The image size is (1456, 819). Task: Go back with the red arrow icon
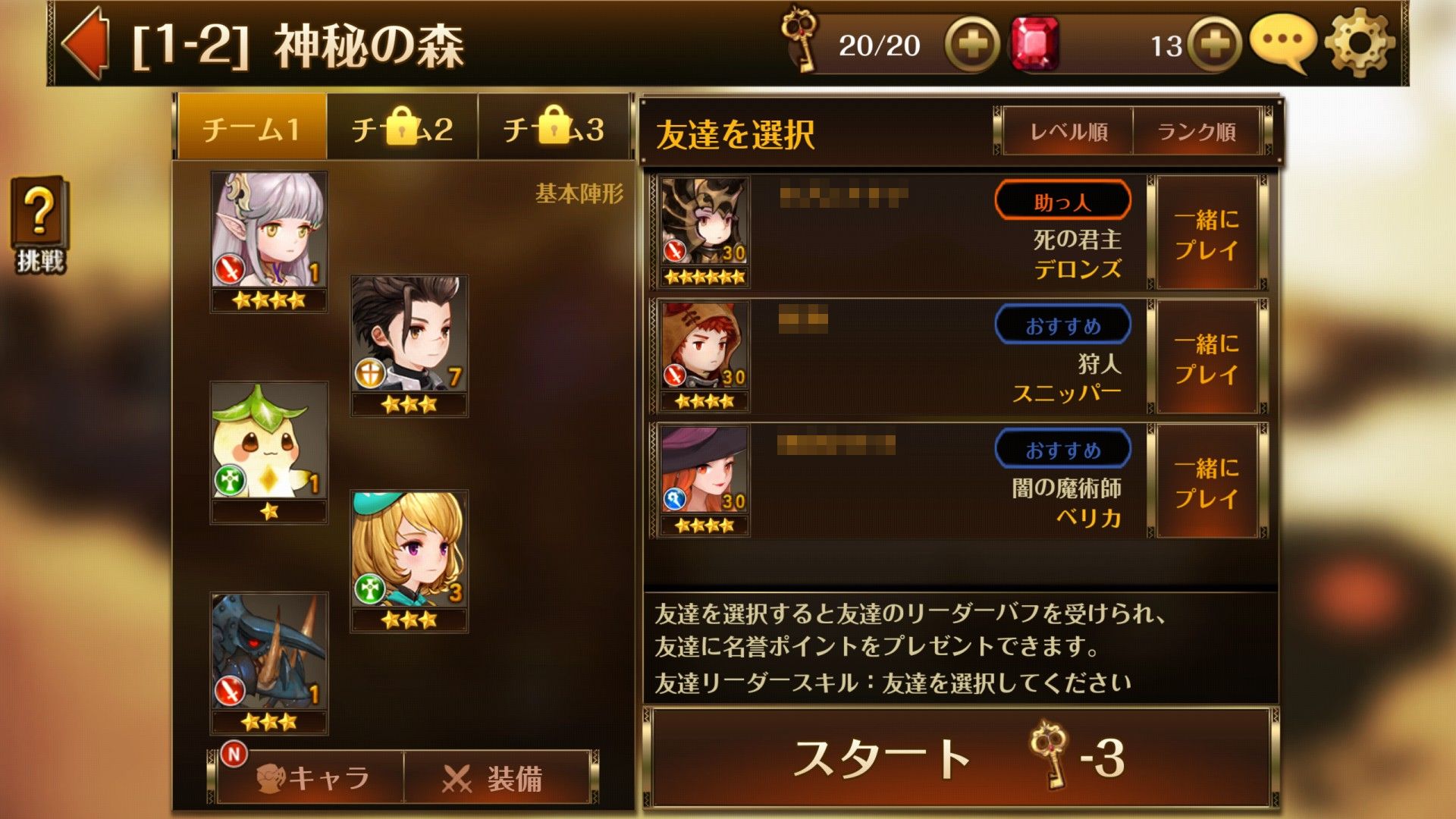86,43
